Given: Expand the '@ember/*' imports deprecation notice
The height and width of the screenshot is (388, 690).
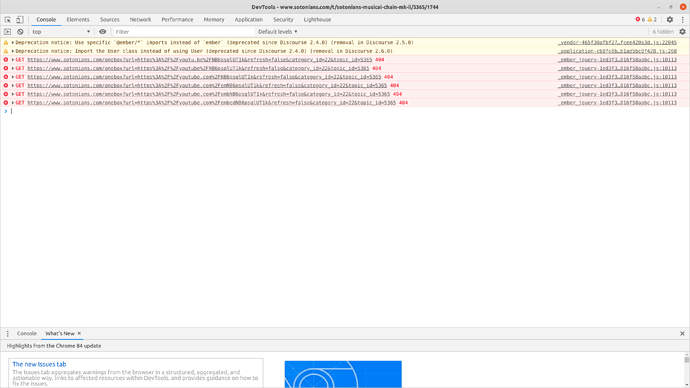Looking at the screenshot, I should 13,43.
